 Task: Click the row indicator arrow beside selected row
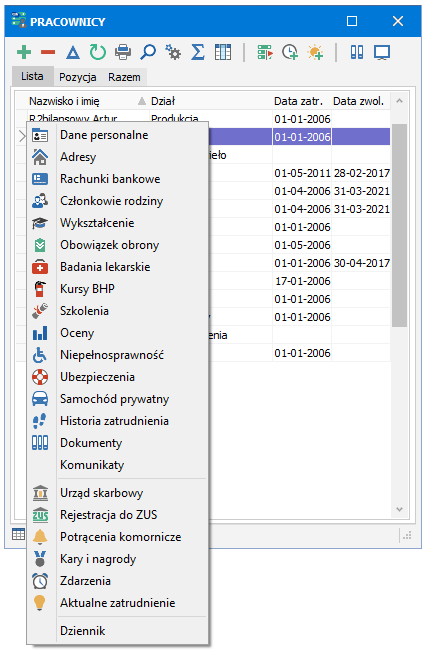[x=22, y=136]
